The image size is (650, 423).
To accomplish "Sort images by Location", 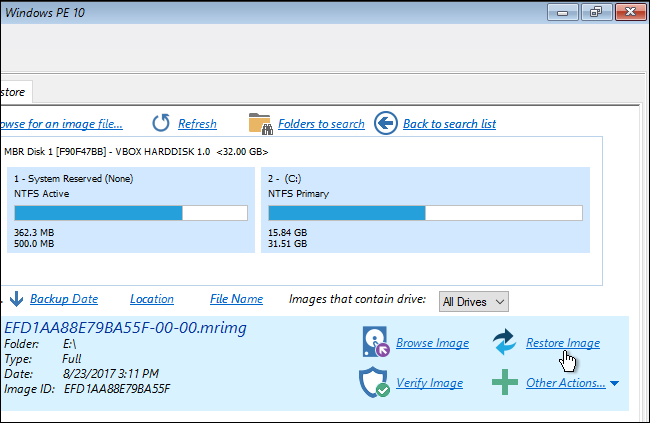I will coord(152,299).
